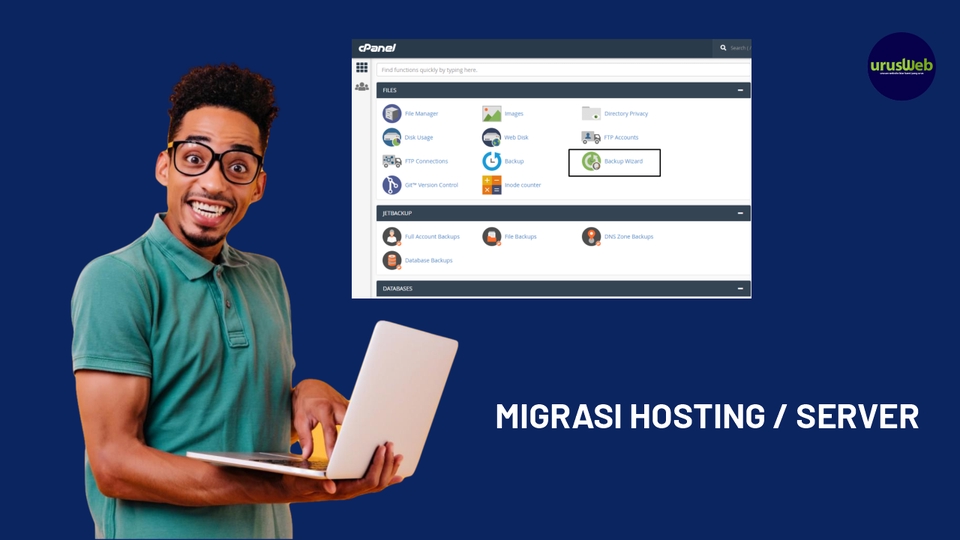Screen dimensions: 960x540
Task: Collapse the JETBACKUP section
Action: 740,213
